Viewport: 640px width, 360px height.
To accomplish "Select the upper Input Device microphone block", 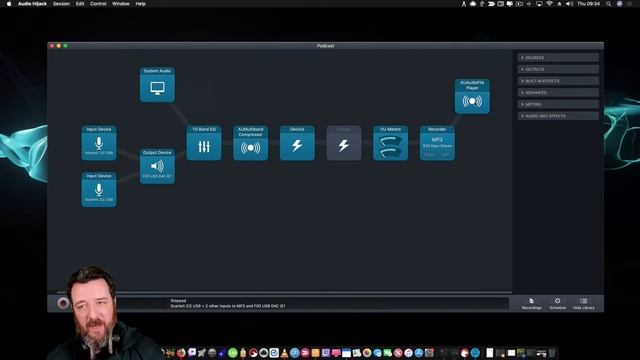I will click(99, 143).
